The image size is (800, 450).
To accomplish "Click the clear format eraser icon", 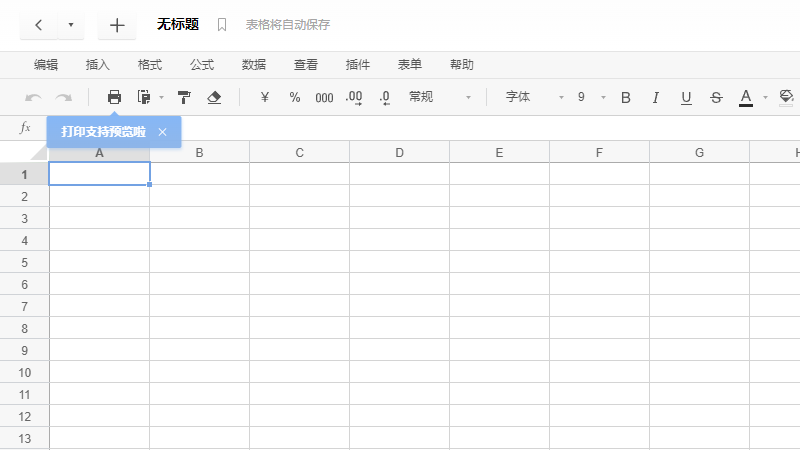I will click(x=213, y=97).
